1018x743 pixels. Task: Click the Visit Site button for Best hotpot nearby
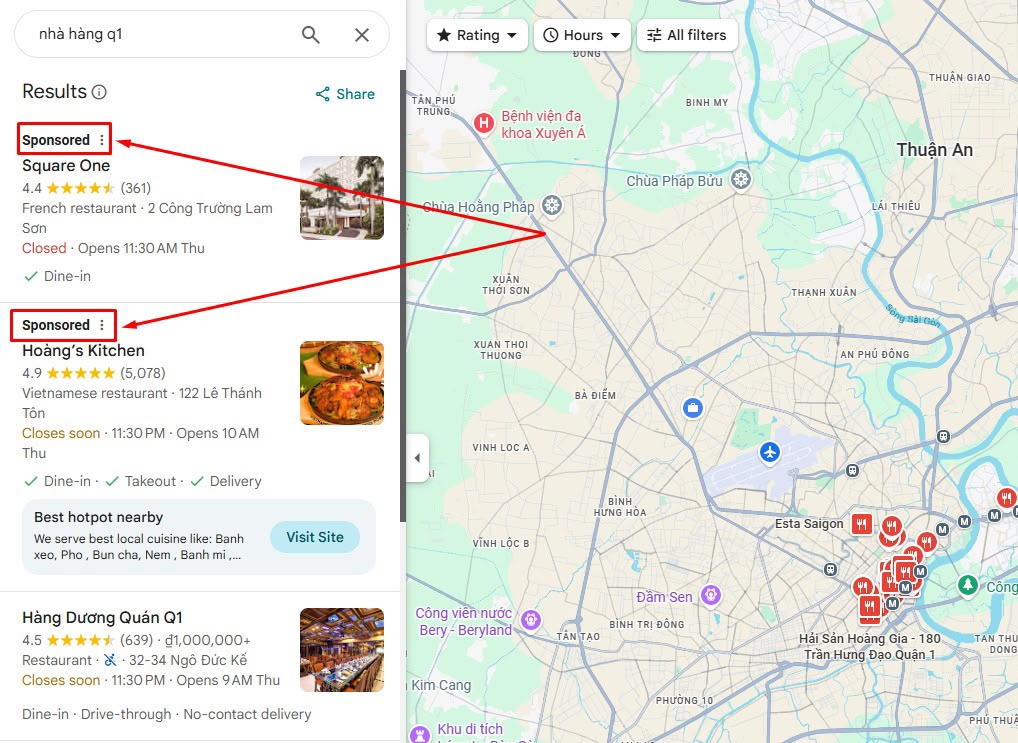pyautogui.click(x=314, y=537)
